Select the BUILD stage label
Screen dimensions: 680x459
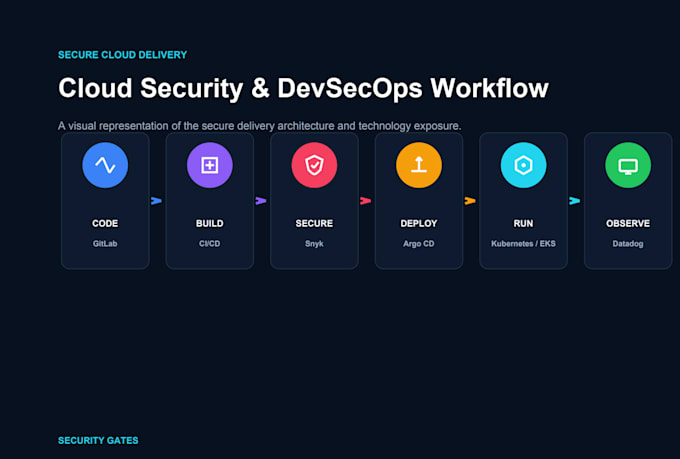tap(209, 223)
